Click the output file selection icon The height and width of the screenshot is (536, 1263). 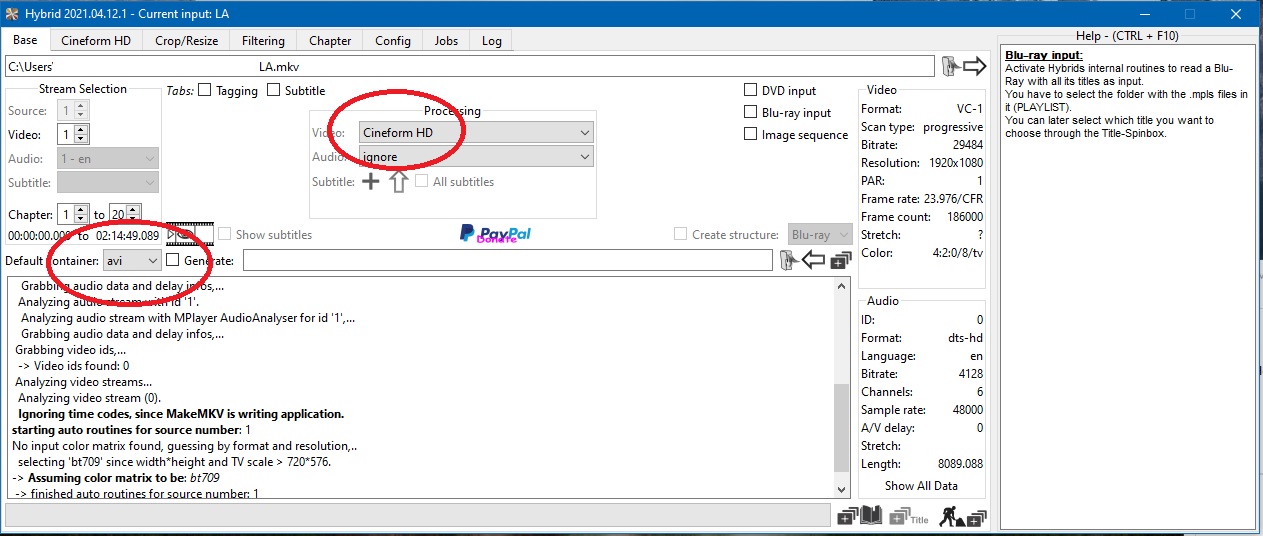click(x=800, y=260)
